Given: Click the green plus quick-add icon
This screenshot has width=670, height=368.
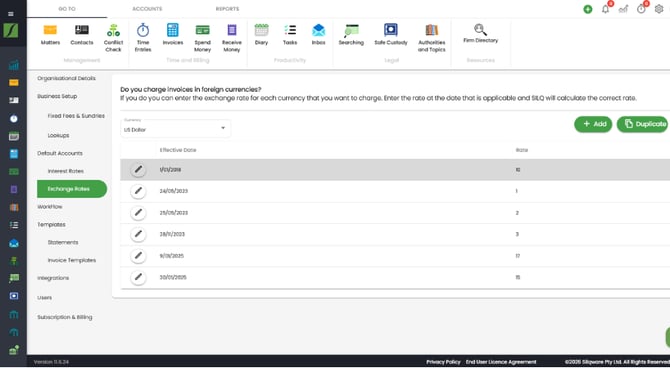Looking at the screenshot, I should coord(588,9).
